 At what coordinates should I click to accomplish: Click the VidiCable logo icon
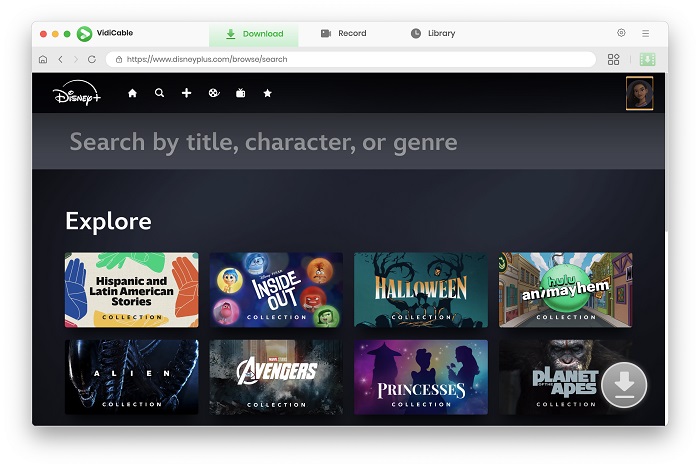click(84, 33)
